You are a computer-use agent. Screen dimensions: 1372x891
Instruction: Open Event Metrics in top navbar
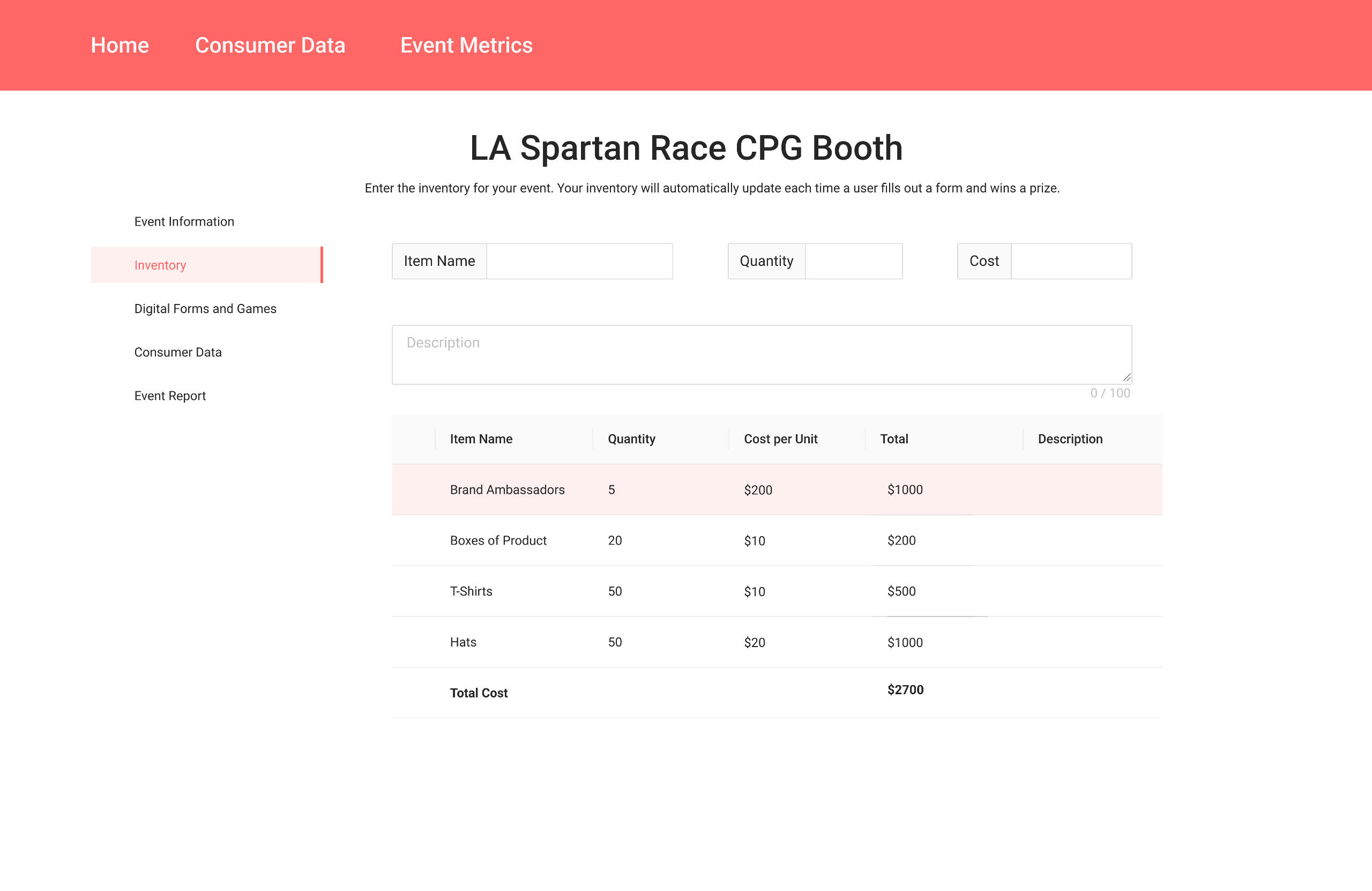[x=466, y=45]
